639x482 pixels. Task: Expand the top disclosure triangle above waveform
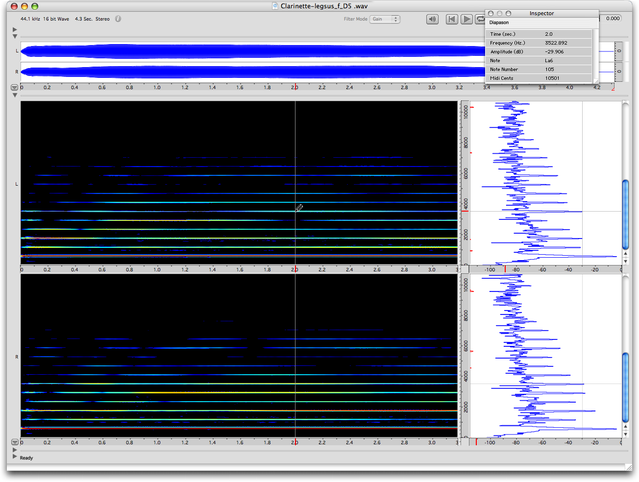click(x=14, y=28)
